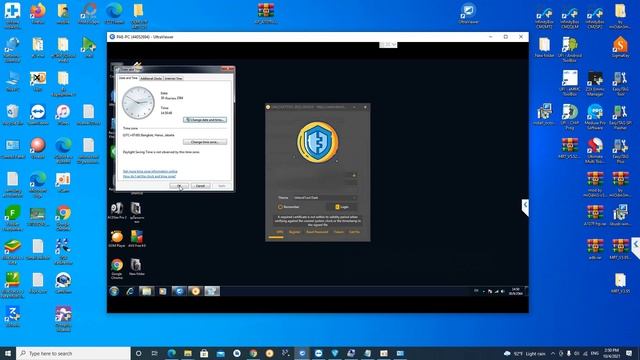640x360 pixels.
Task: Click the Cortana circle icon
Action: pyautogui.click(x=138, y=353)
